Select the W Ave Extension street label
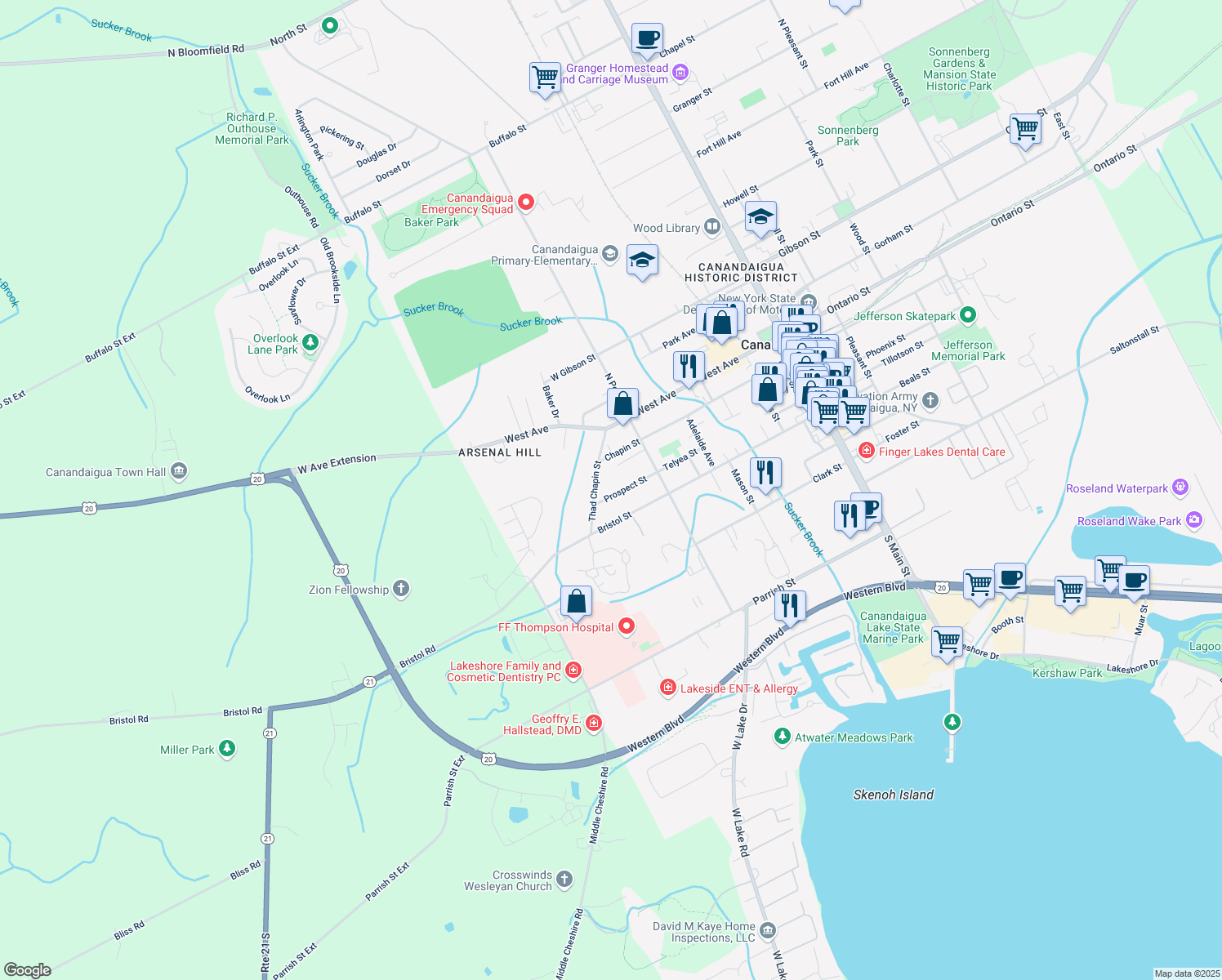Image resolution: width=1222 pixels, height=980 pixels. click(337, 464)
